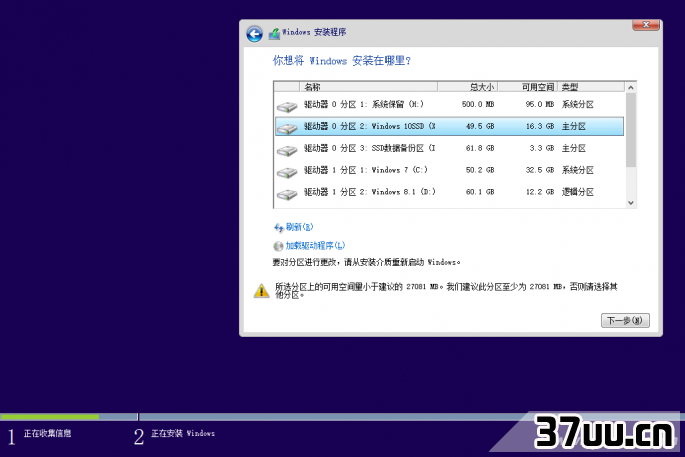Click the 16.3 GB free space cell

click(x=540, y=126)
